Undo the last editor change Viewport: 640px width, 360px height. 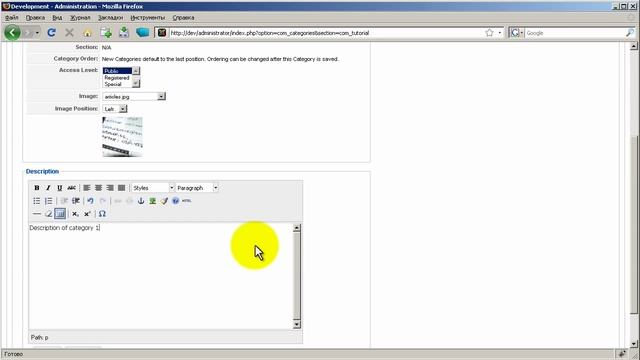(91, 201)
